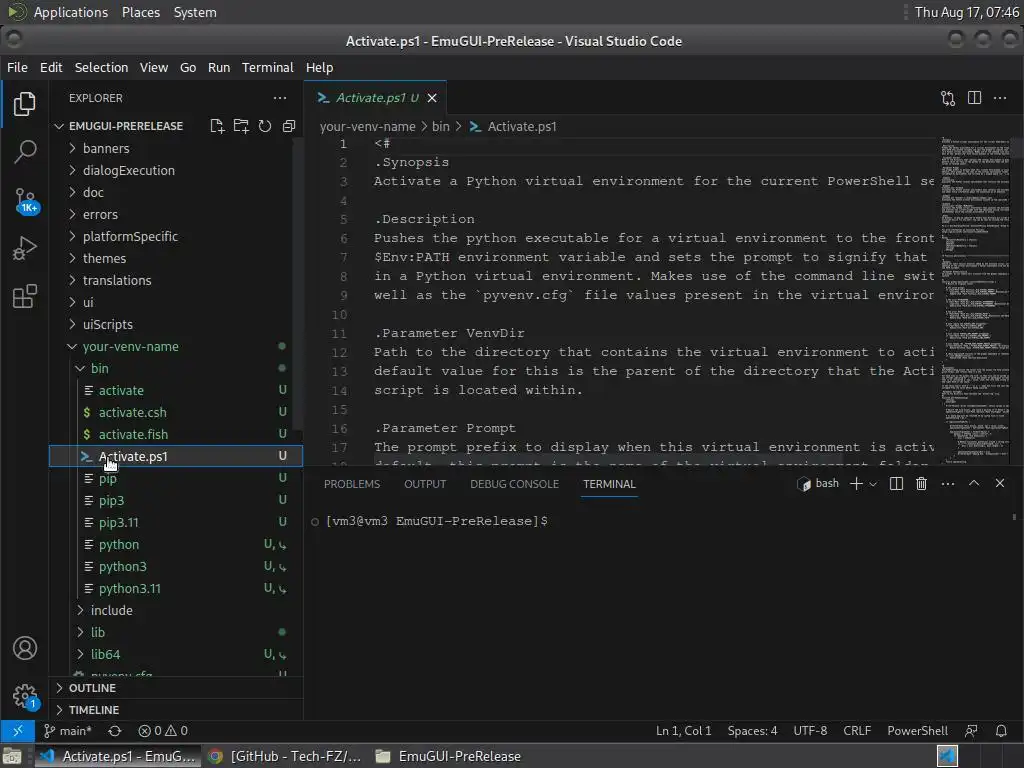Viewport: 1024px width, 768px height.
Task: Switch to the OUTPUT panel tab
Action: [425, 484]
